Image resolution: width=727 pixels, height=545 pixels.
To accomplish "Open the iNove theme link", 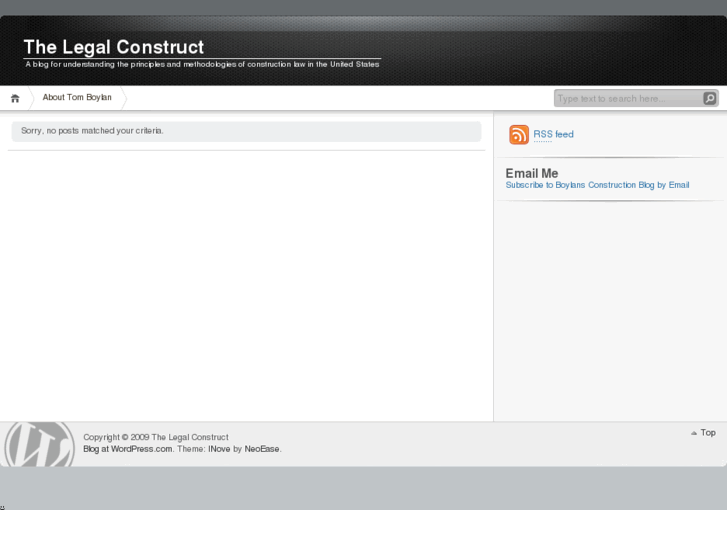I will click(x=219, y=449).
